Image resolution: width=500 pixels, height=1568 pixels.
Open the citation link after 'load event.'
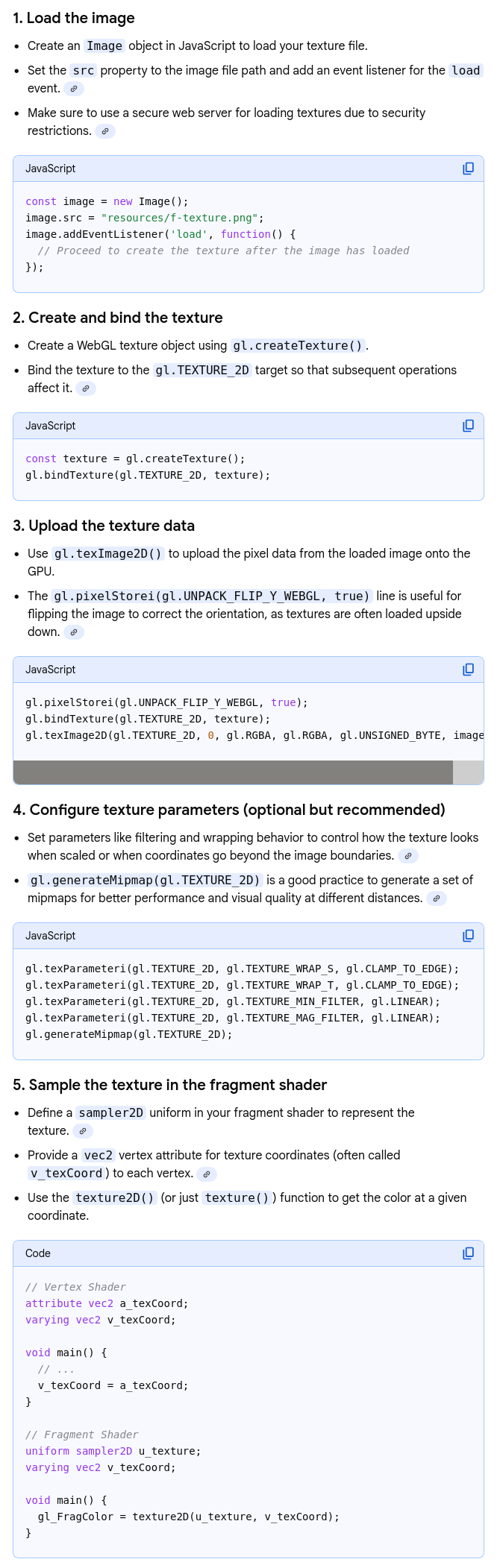(74, 89)
